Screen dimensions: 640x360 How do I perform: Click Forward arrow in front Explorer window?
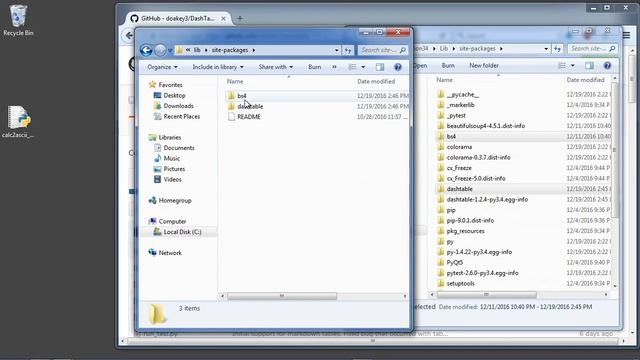(160, 50)
